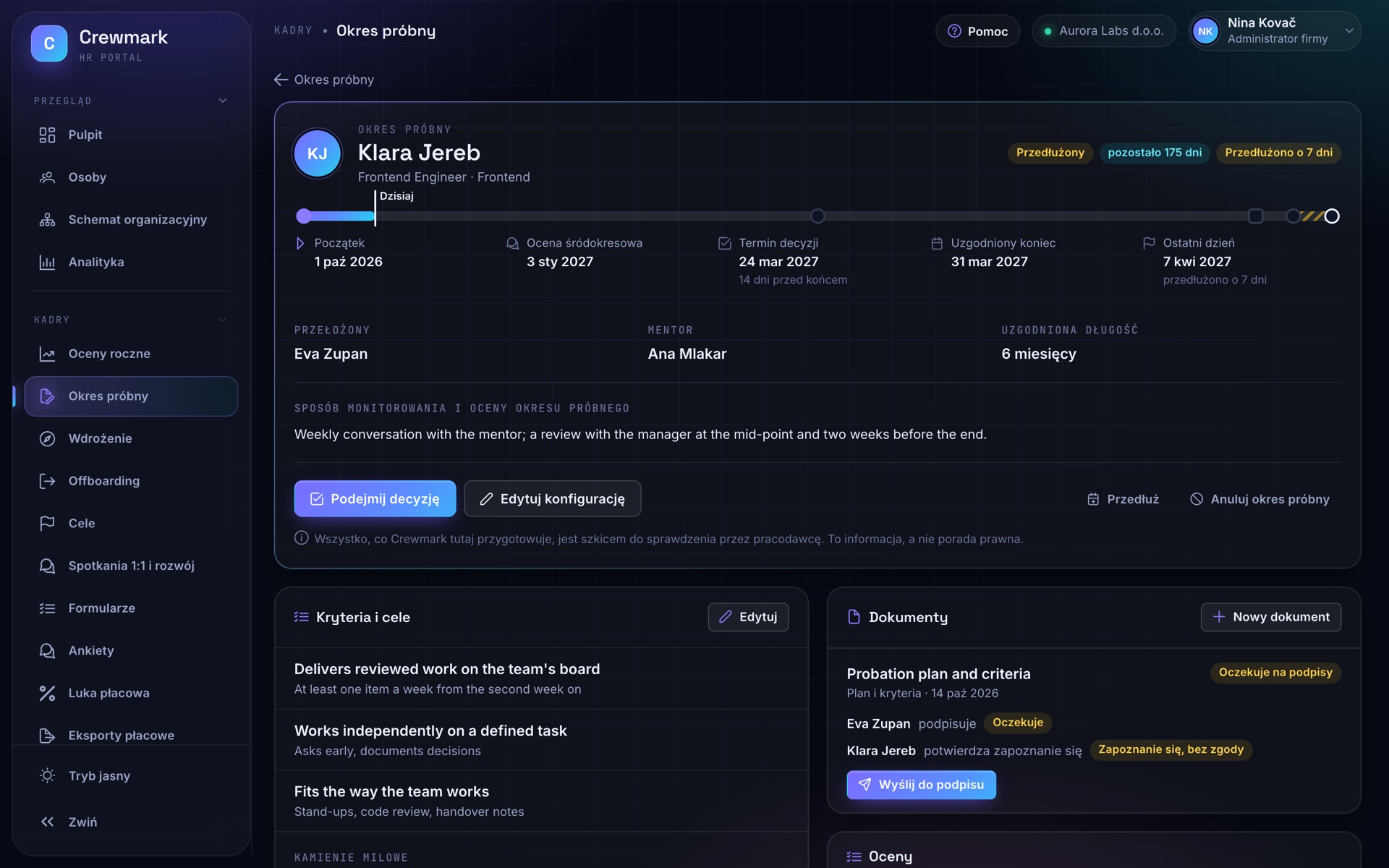1389x868 pixels.
Task: Click Wyślij do podpisu button
Action: coord(922,785)
